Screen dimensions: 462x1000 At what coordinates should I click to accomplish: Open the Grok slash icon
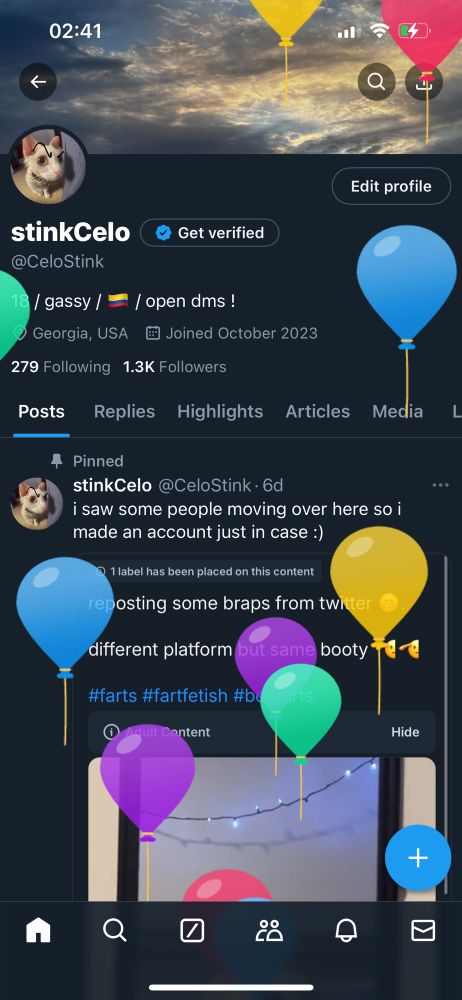[x=192, y=931]
